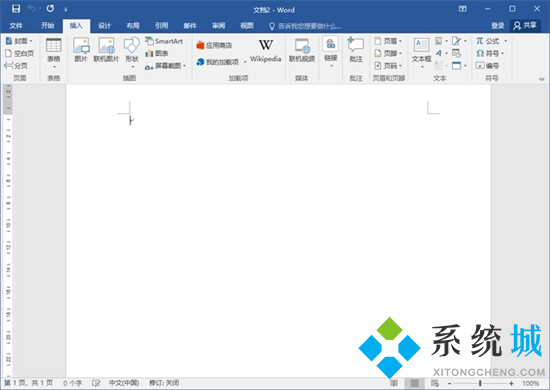Click the 共享 (Share) button
Image resolution: width=550 pixels, height=390 pixels.
coord(525,26)
